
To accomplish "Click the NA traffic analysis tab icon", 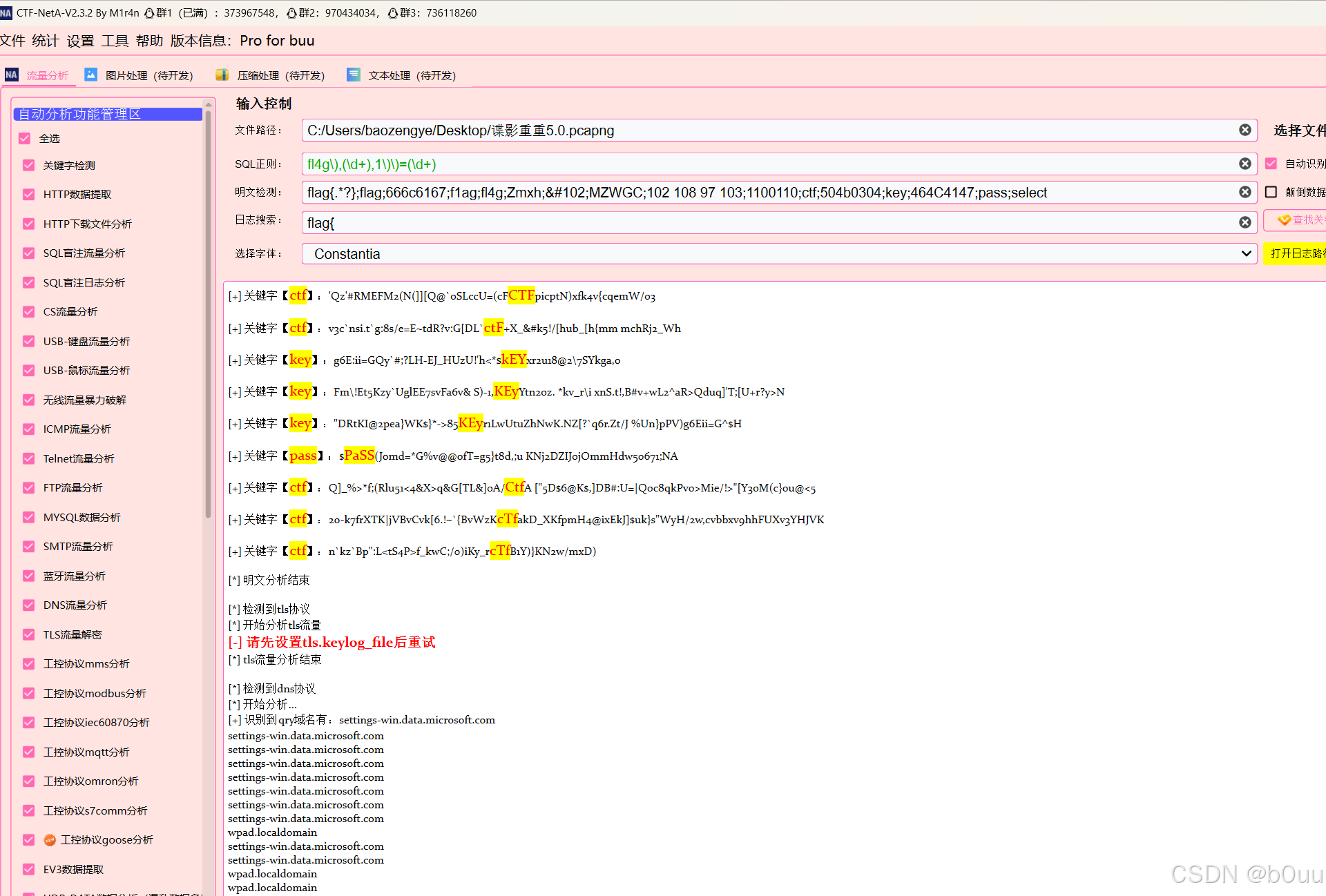I will 12,75.
